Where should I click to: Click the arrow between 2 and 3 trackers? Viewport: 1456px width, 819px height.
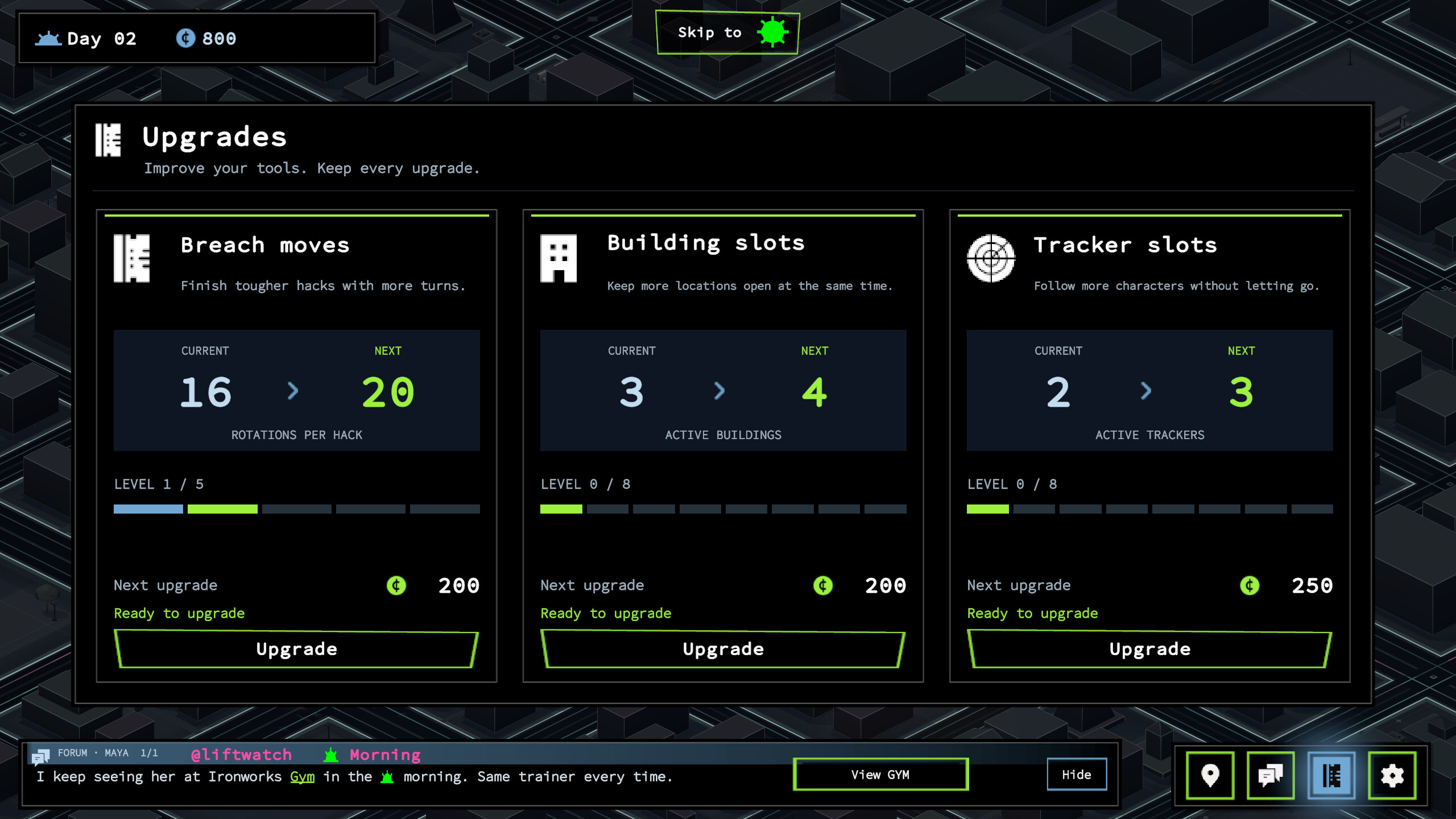(x=1146, y=391)
